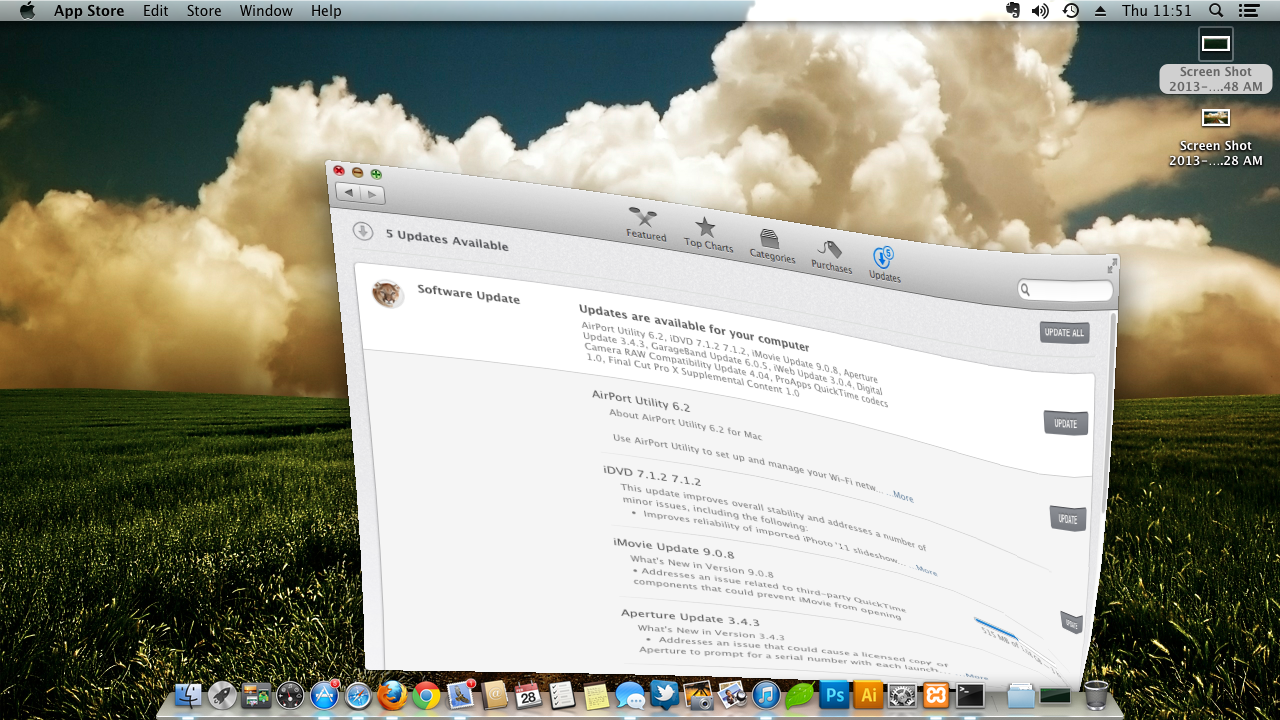Open Messages from the Dock
The height and width of the screenshot is (720, 1280).
[x=630, y=695]
